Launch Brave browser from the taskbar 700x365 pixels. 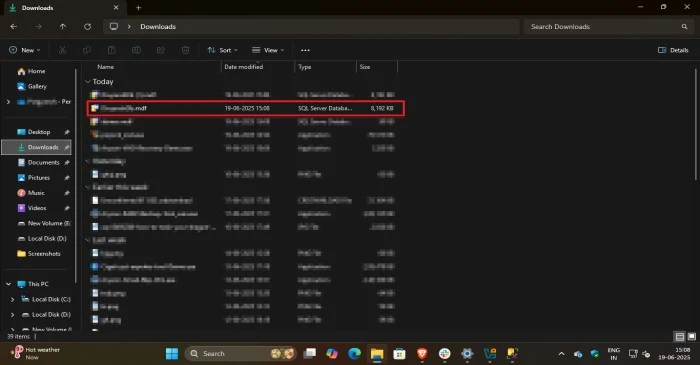[x=422, y=353]
